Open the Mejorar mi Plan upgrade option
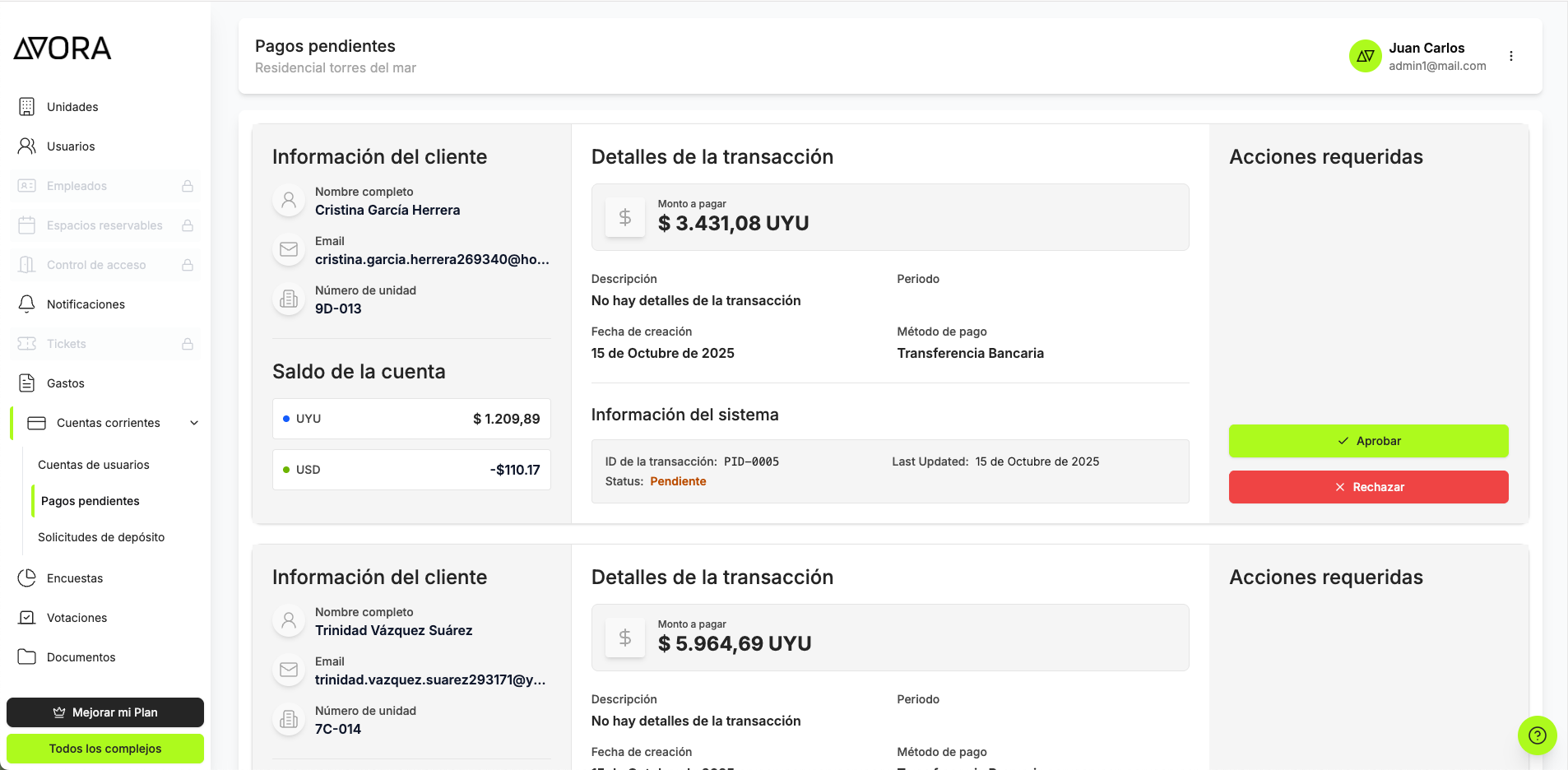This screenshot has width=1568, height=770. (x=104, y=712)
